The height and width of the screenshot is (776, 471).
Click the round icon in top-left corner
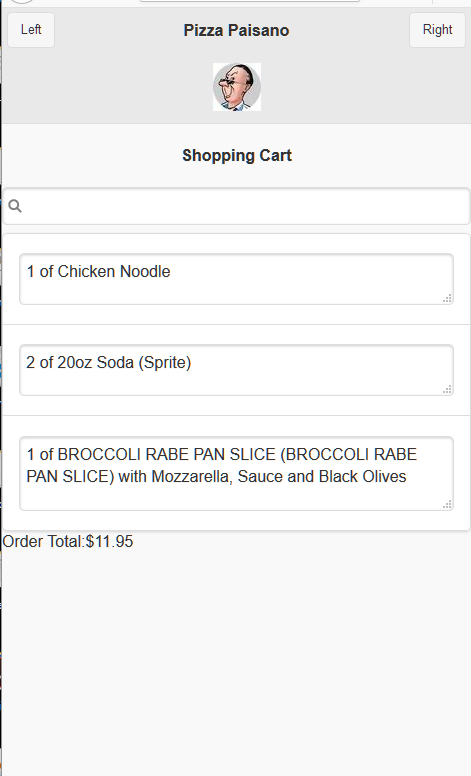tap(22, 1)
